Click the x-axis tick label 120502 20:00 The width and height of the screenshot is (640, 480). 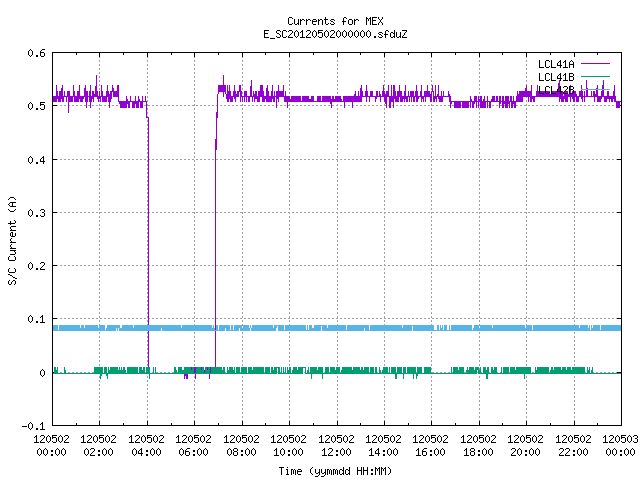coord(525,446)
